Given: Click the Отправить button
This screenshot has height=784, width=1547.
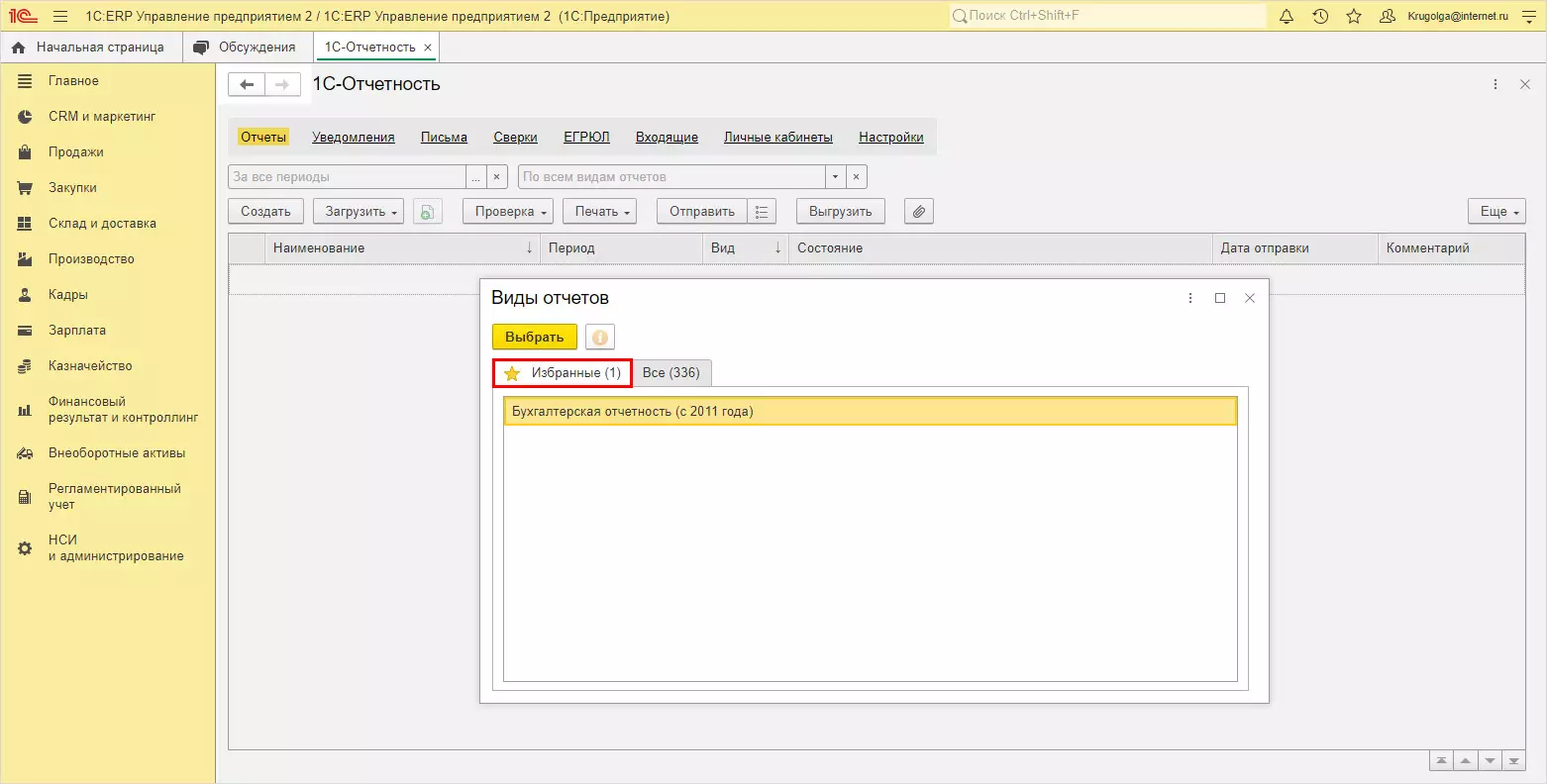Looking at the screenshot, I should pos(702,212).
